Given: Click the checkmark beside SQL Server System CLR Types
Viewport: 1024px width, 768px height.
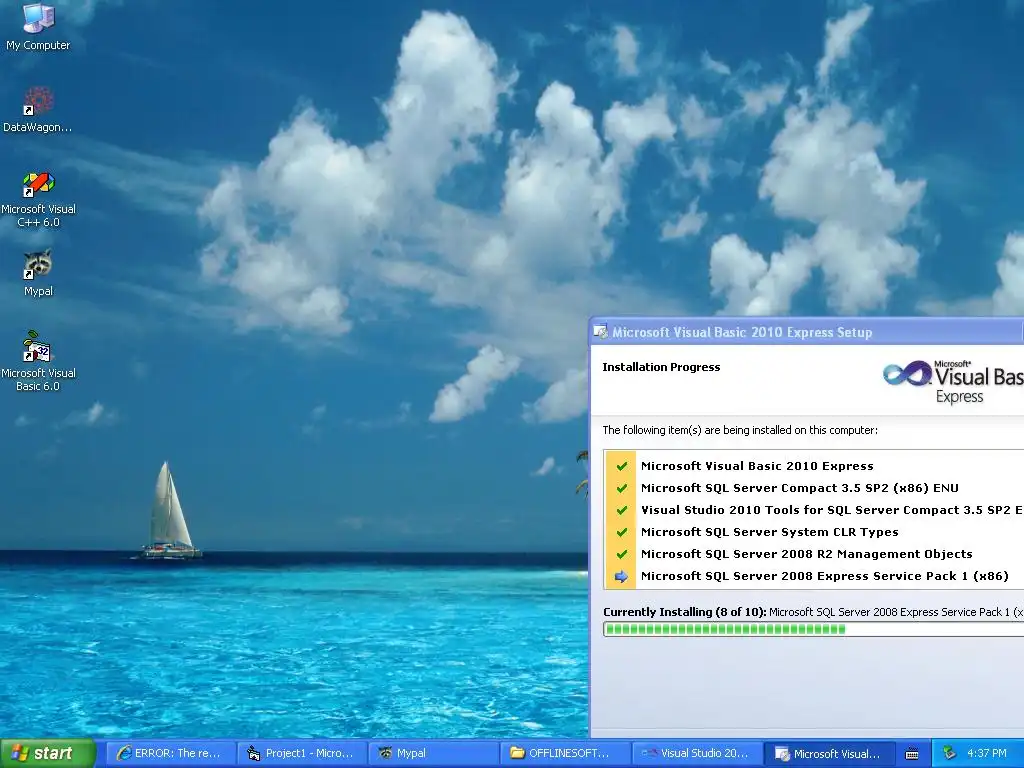Looking at the screenshot, I should [622, 532].
